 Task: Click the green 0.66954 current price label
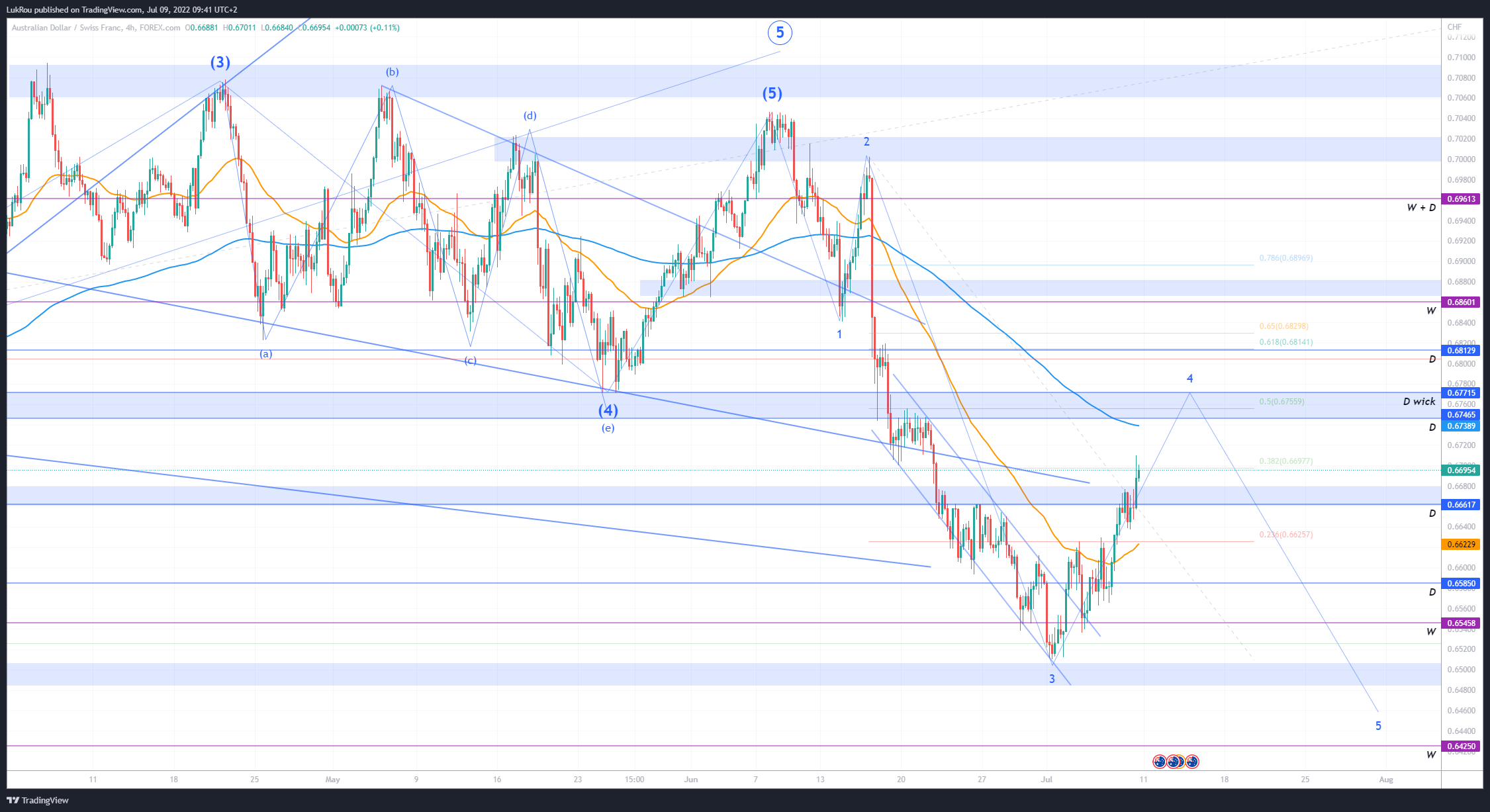click(1462, 470)
